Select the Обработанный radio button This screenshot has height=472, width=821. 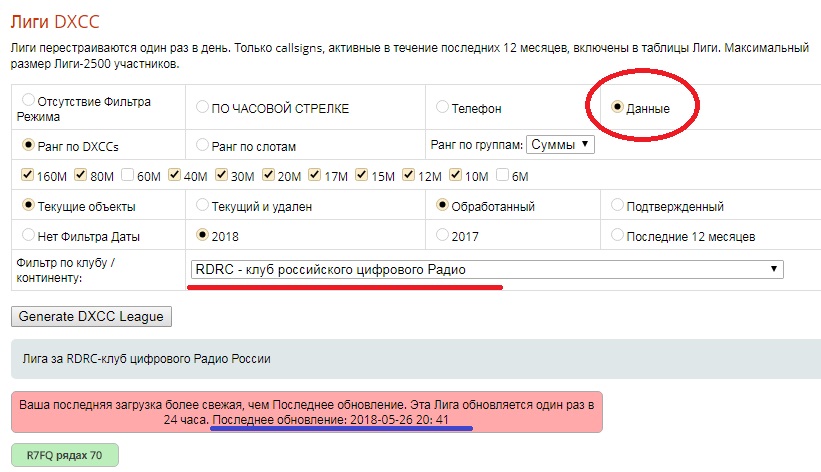(443, 206)
